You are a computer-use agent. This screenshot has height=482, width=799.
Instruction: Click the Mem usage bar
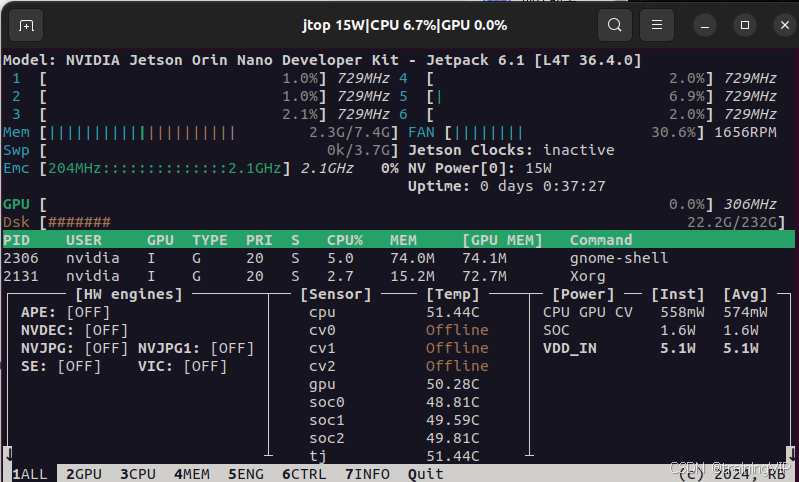tap(219, 132)
